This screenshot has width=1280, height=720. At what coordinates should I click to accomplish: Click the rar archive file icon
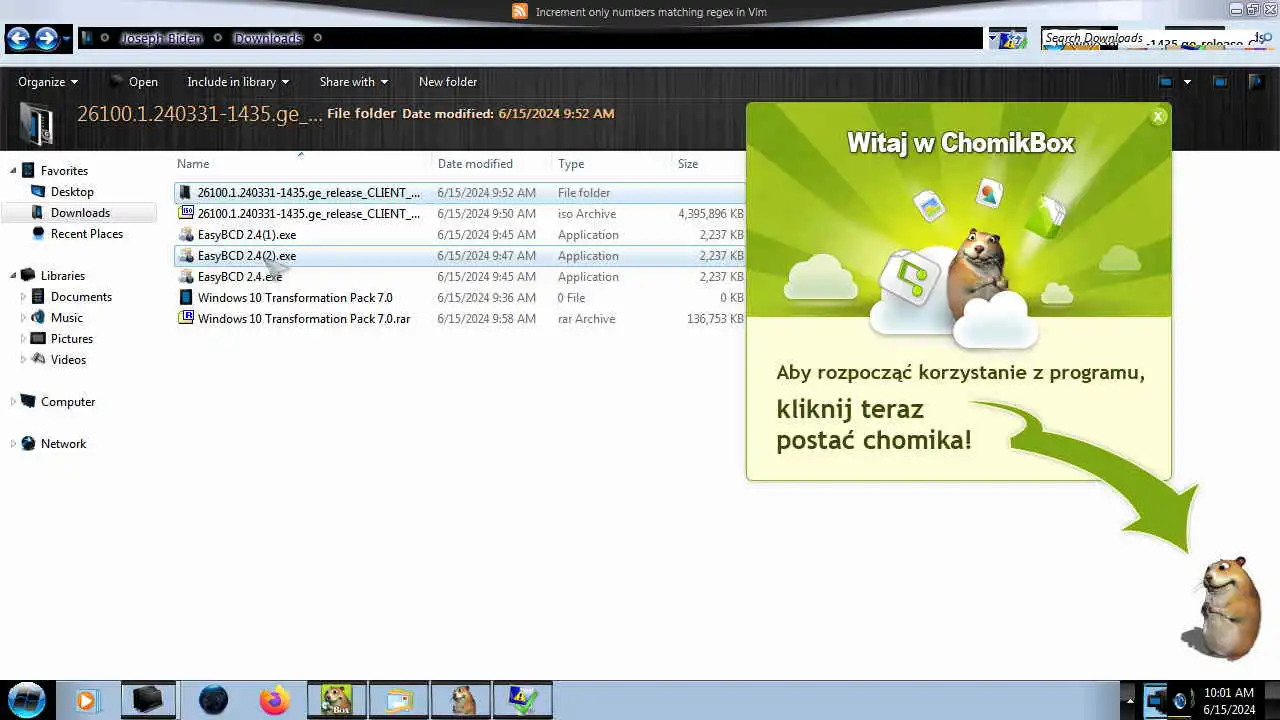point(185,318)
